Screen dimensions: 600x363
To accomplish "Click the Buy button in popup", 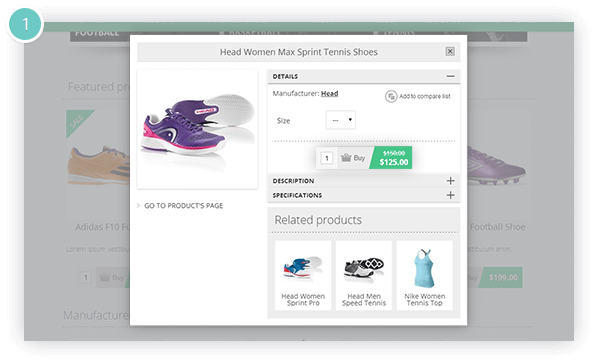I will [x=353, y=158].
